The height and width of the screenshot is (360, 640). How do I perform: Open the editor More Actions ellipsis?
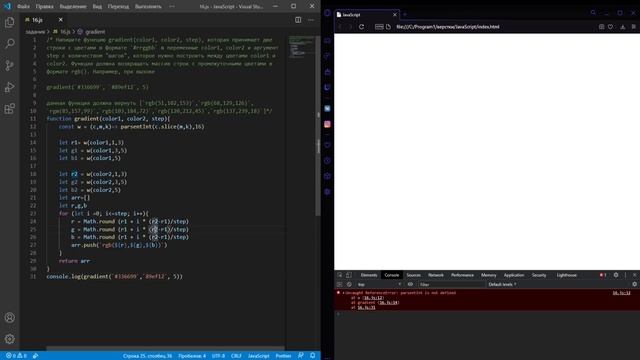pyautogui.click(x=311, y=20)
